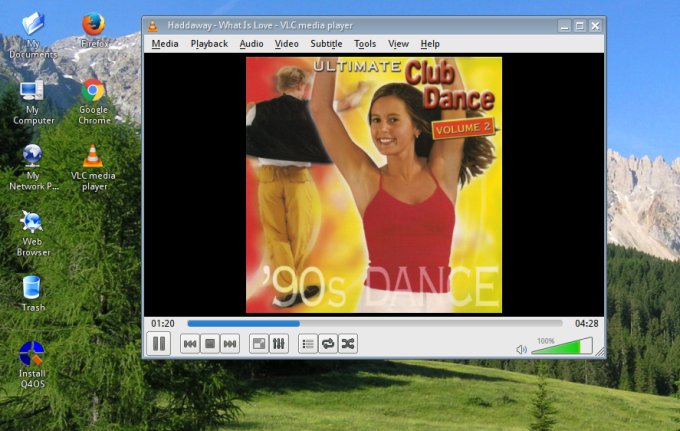Toggle shuffle random playback
Image resolution: width=680 pixels, height=431 pixels.
(348, 344)
